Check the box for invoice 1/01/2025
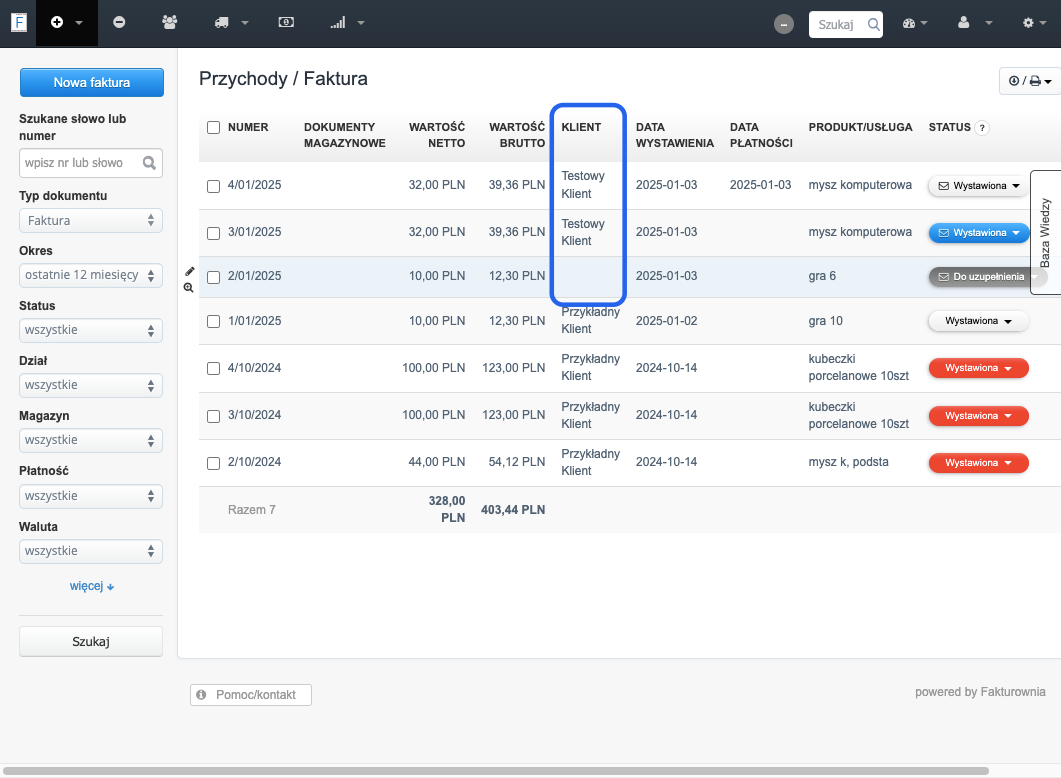Screen dimensions: 1061x778 [214, 321]
